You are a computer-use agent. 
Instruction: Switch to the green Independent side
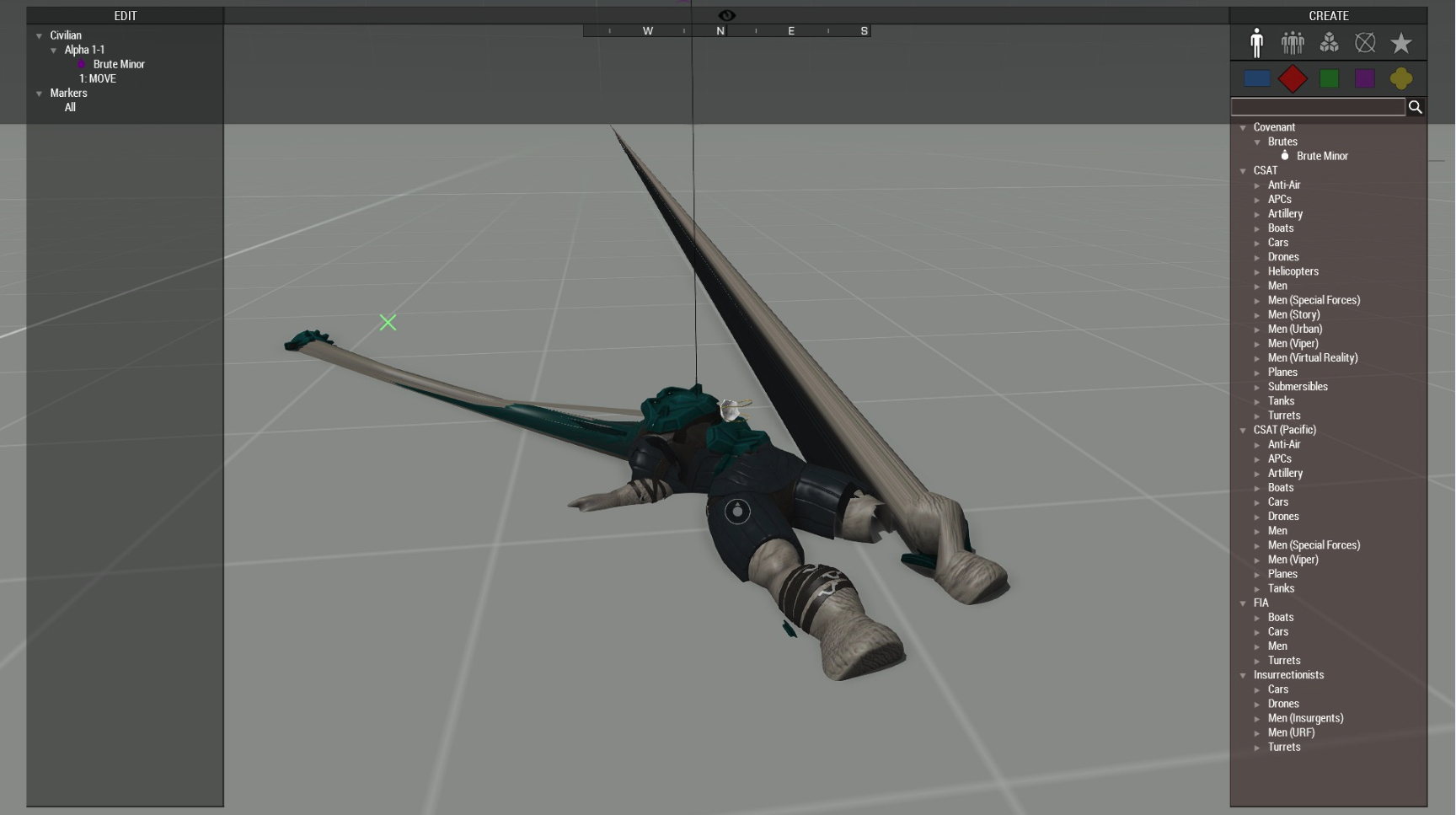coord(1330,78)
